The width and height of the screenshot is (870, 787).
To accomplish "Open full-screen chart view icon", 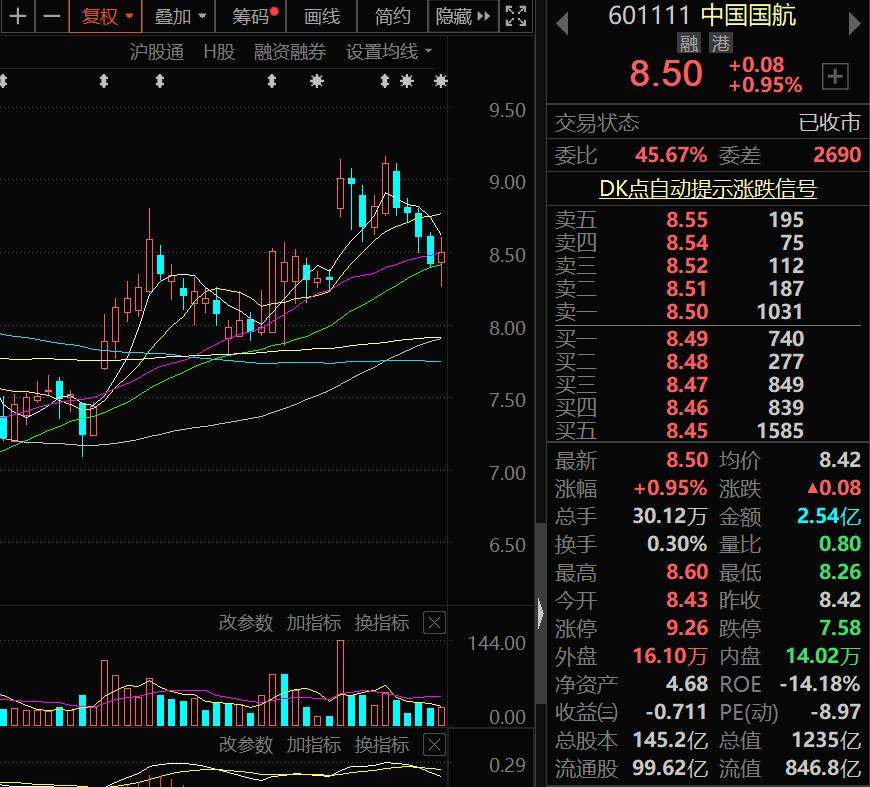I will [x=516, y=17].
